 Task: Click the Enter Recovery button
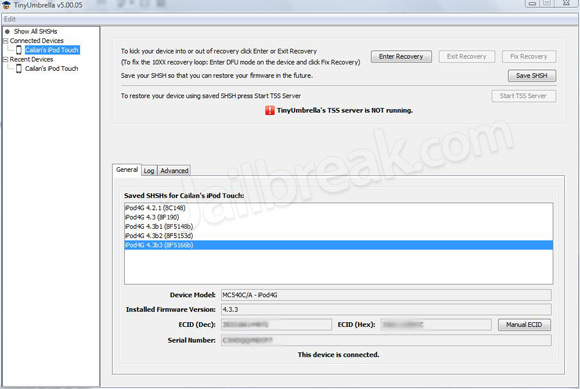point(401,57)
